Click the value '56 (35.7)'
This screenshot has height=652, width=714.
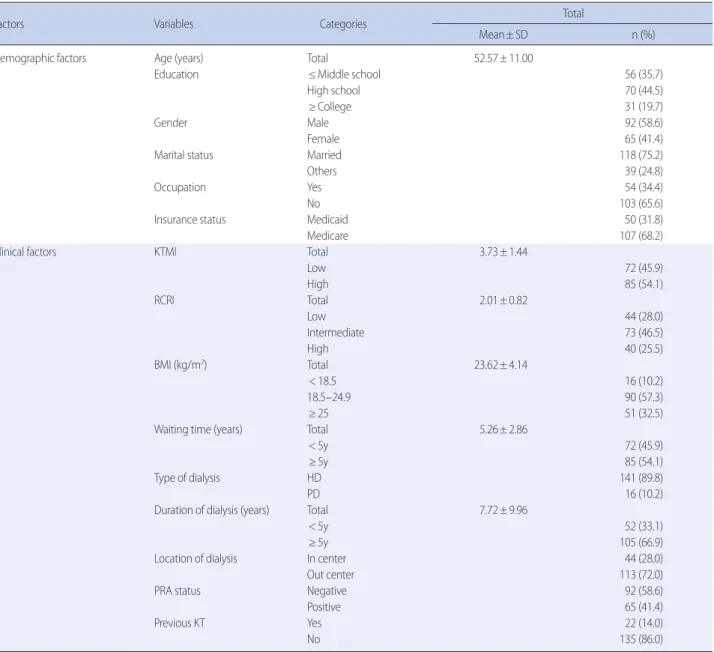[x=643, y=74]
